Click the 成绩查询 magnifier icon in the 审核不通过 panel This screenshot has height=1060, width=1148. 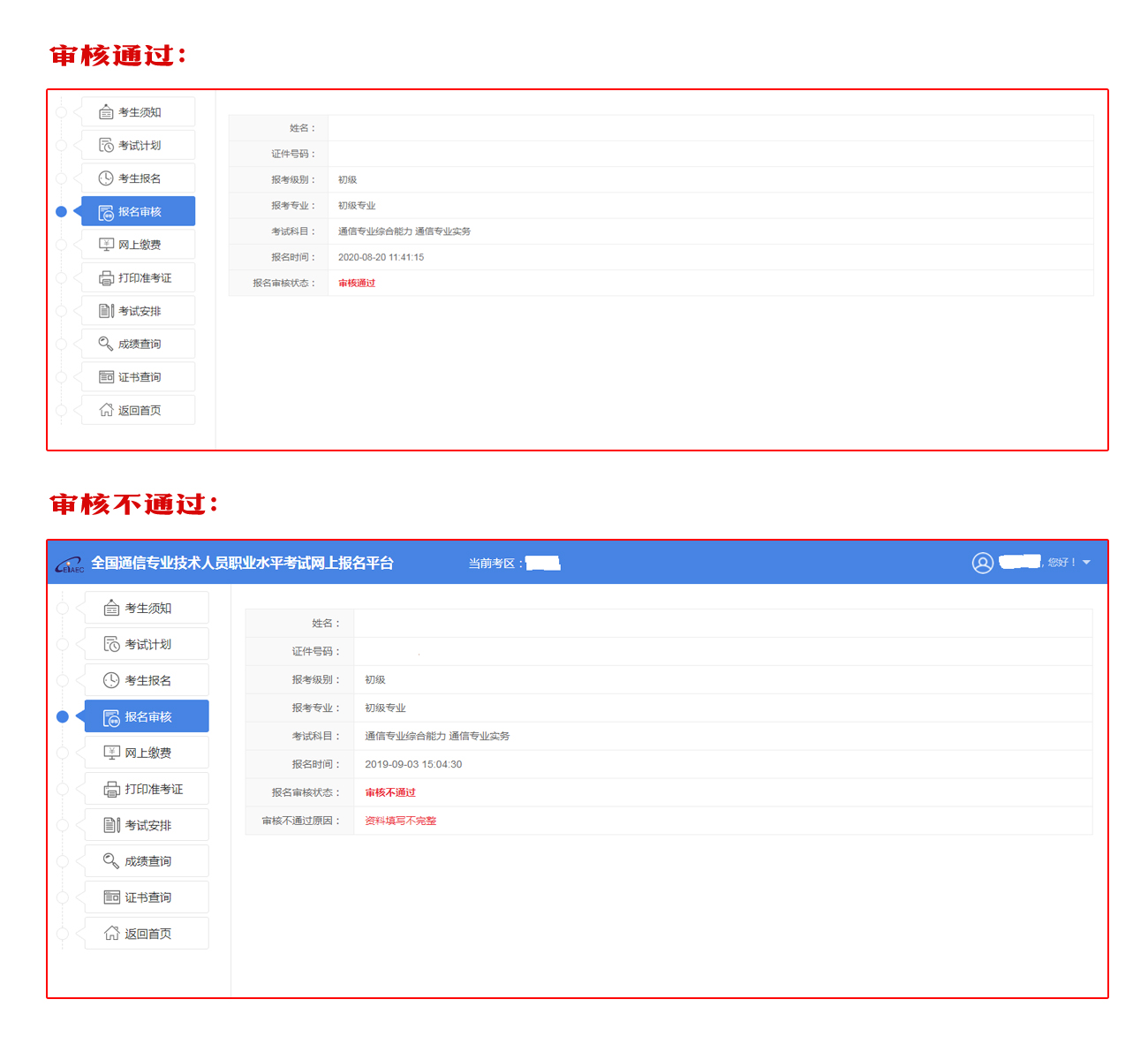point(111,860)
